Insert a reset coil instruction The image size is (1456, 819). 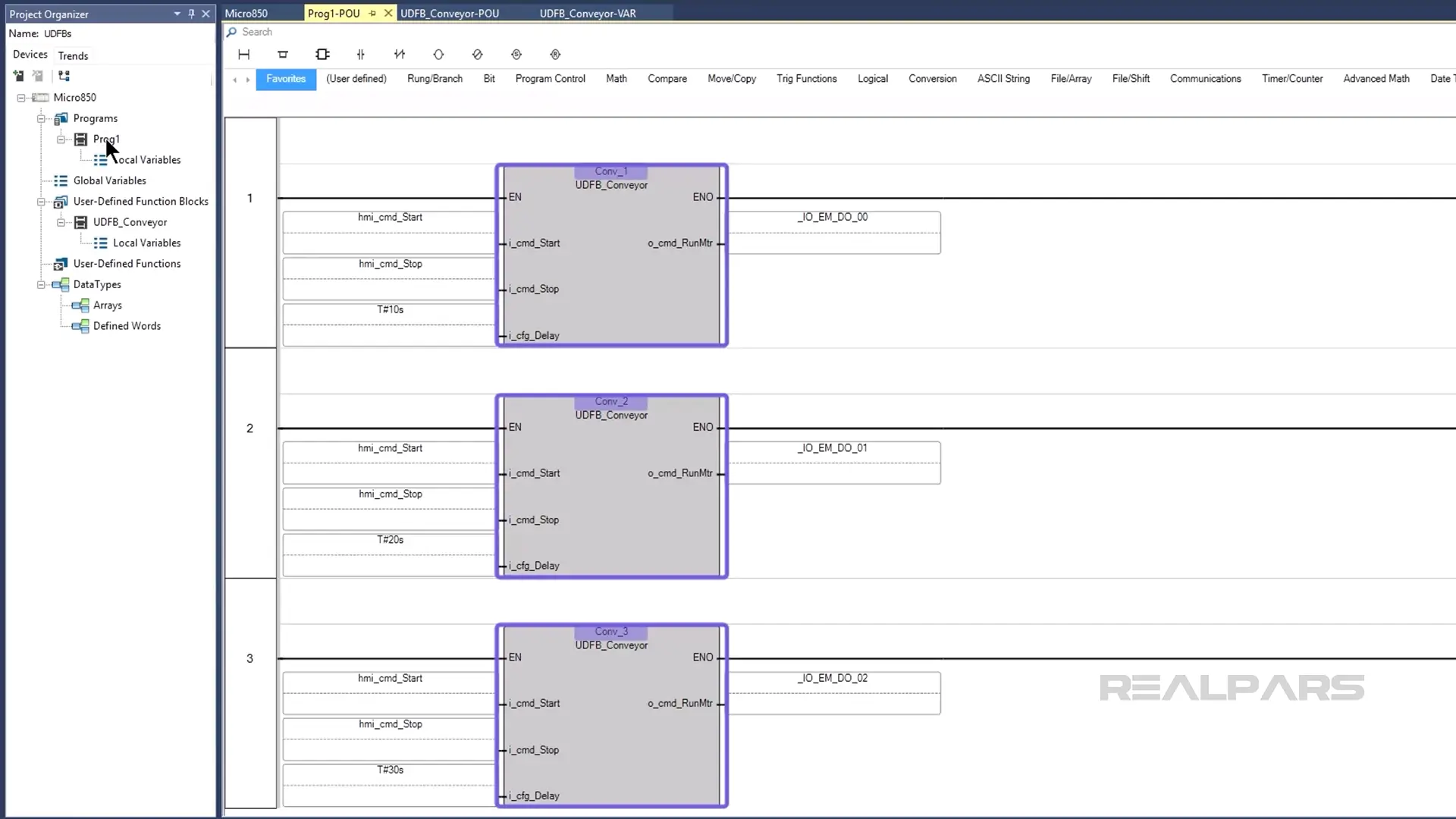pos(555,55)
